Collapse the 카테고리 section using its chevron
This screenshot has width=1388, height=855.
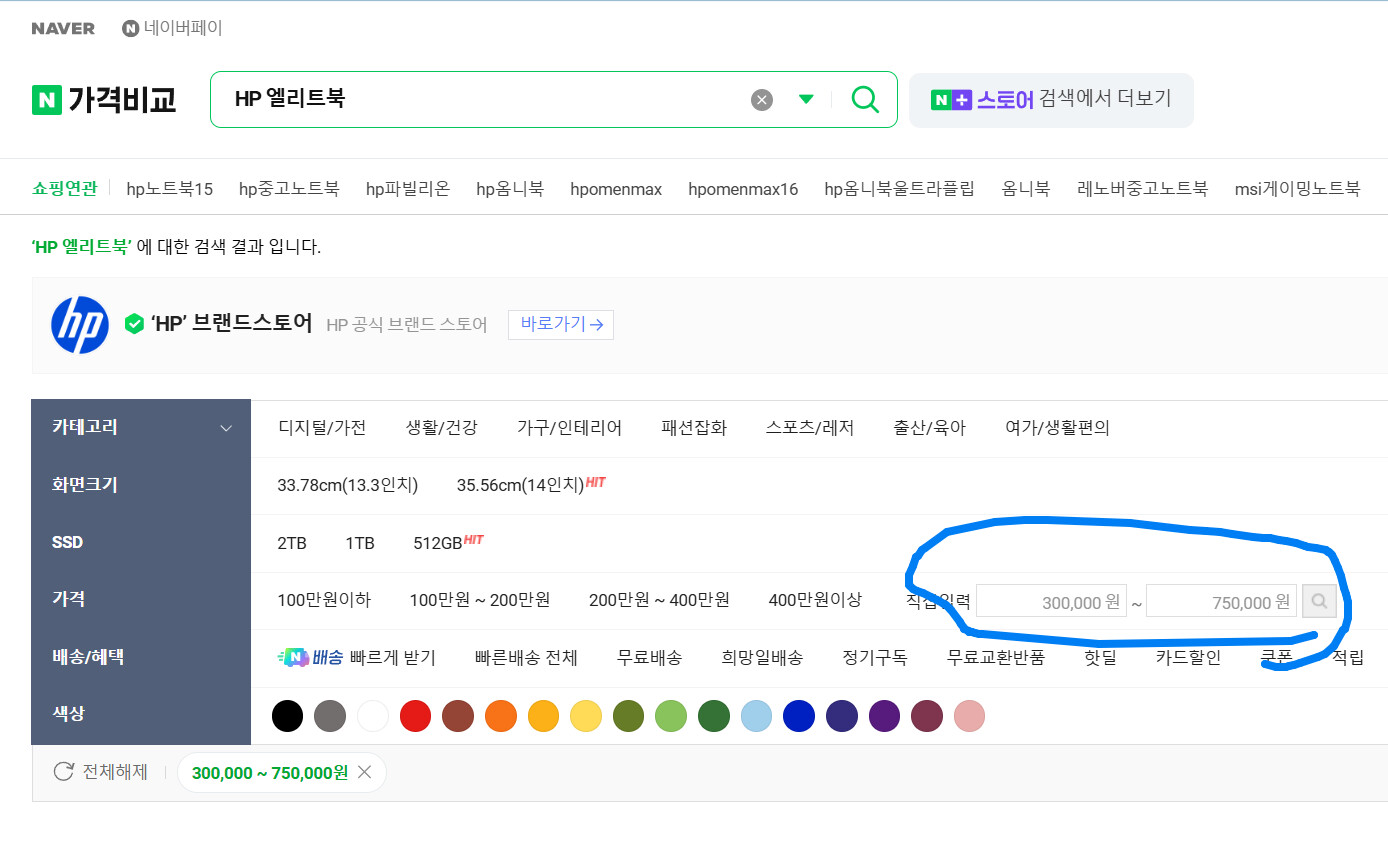pyautogui.click(x=227, y=427)
